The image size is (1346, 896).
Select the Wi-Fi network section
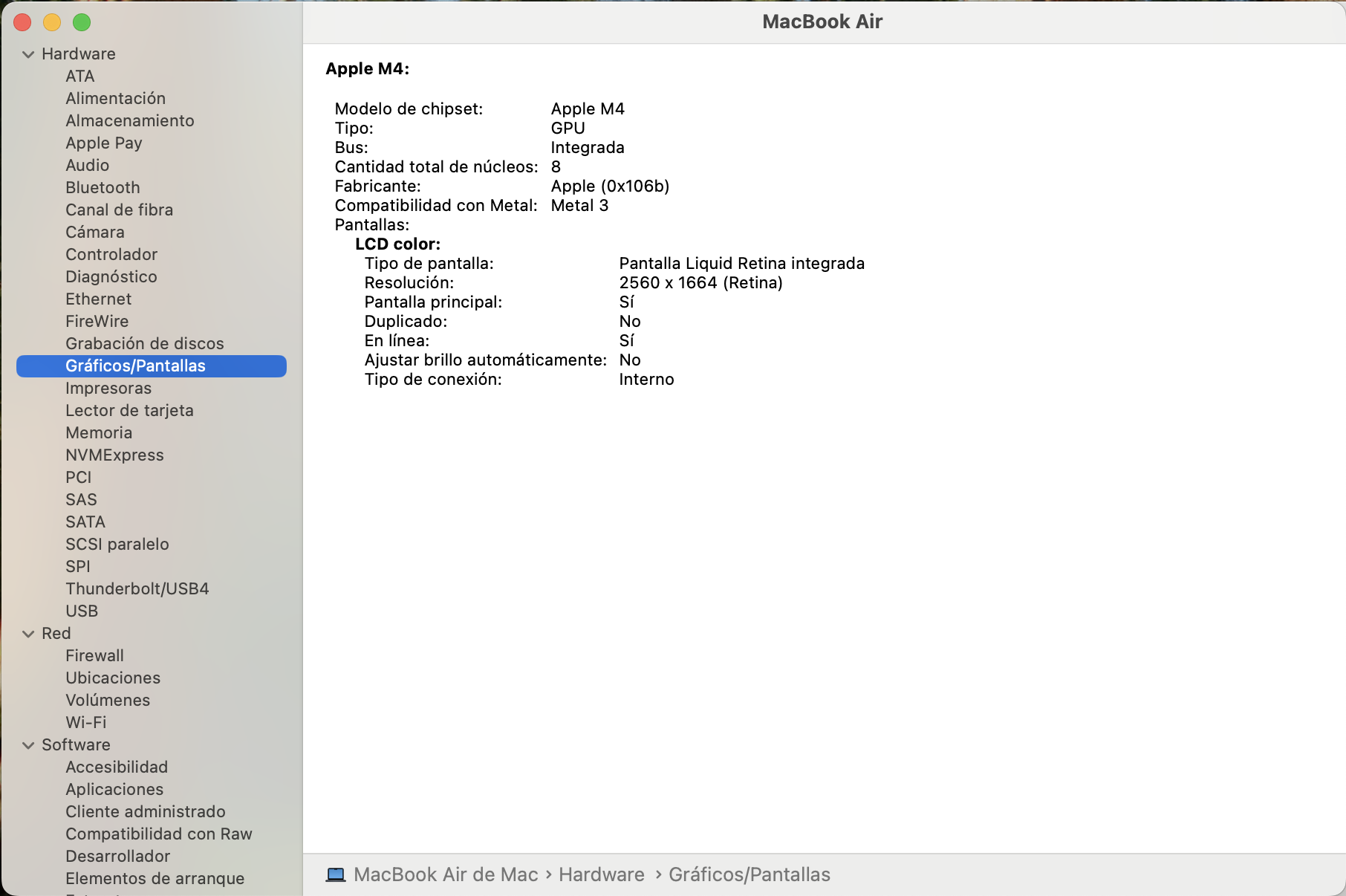coord(85,722)
